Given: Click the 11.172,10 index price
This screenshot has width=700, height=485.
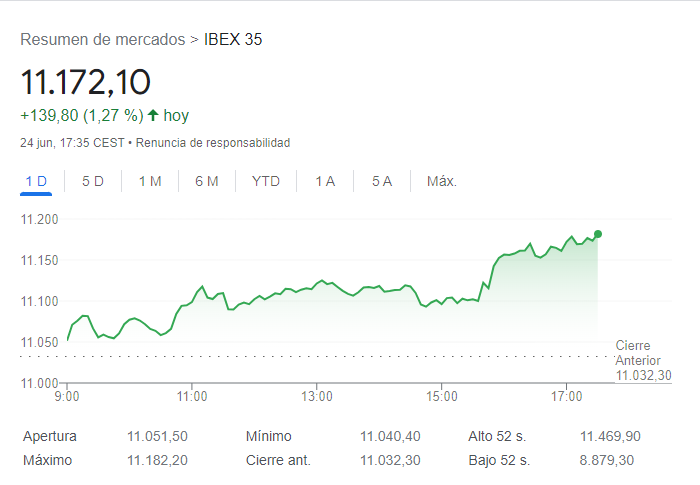Looking at the screenshot, I should (85, 81).
